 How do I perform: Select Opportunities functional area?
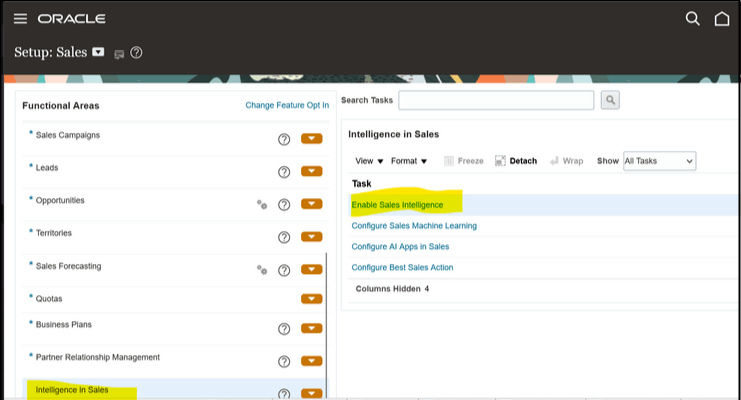(60, 200)
